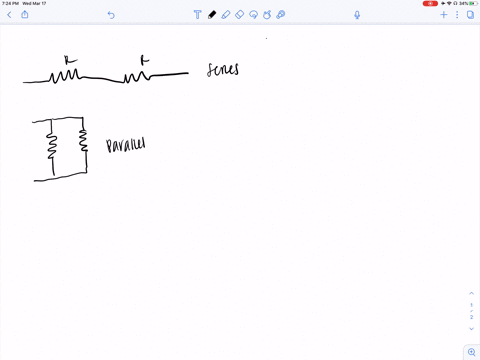
Task: Tap the battery status icon
Action: [x=473, y=3]
